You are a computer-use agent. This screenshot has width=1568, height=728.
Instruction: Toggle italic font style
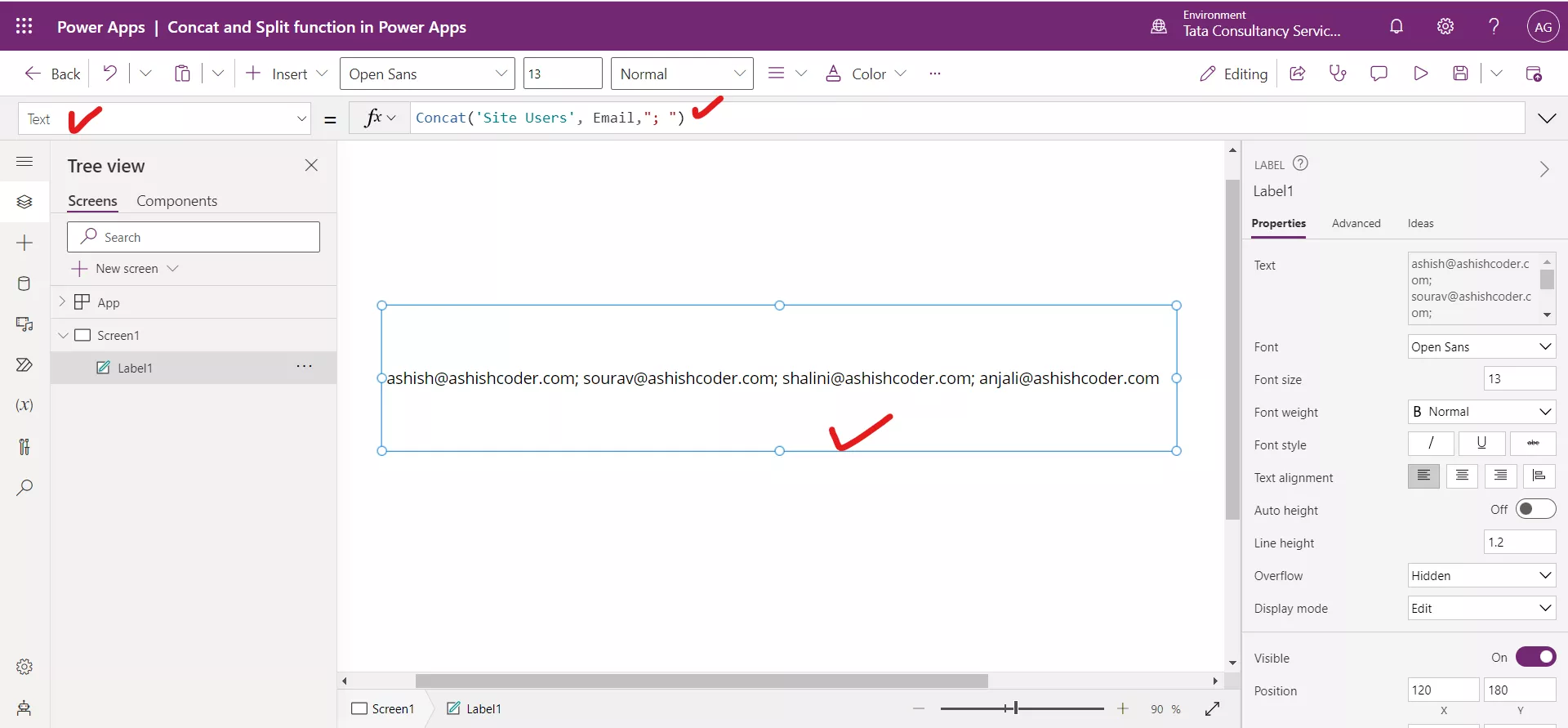pos(1431,444)
